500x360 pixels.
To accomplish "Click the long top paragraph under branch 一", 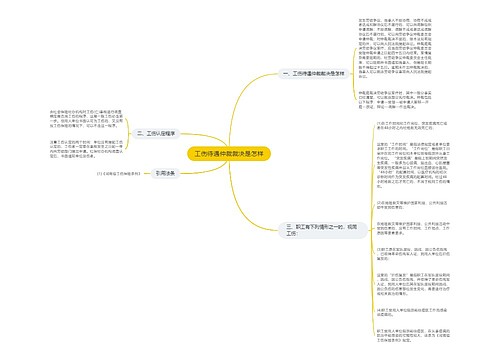I will (x=395, y=48).
